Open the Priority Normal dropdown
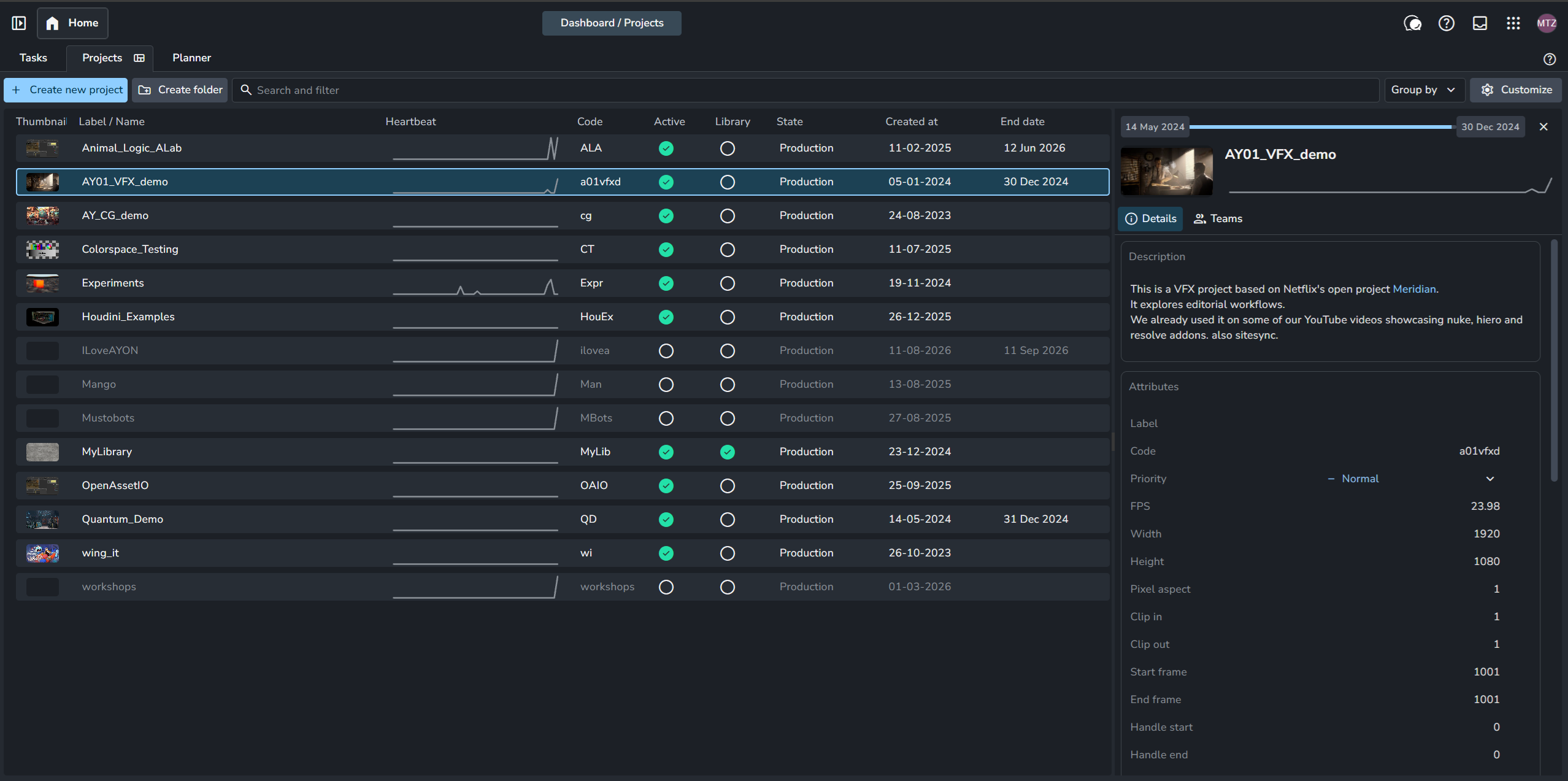 1411,479
